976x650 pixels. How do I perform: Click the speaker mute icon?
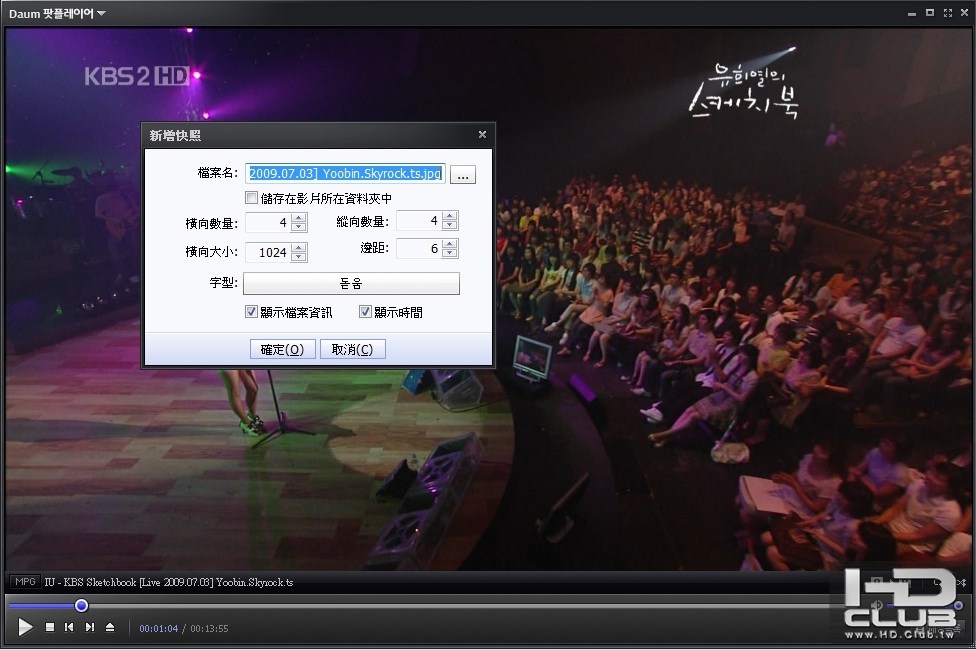[877, 605]
